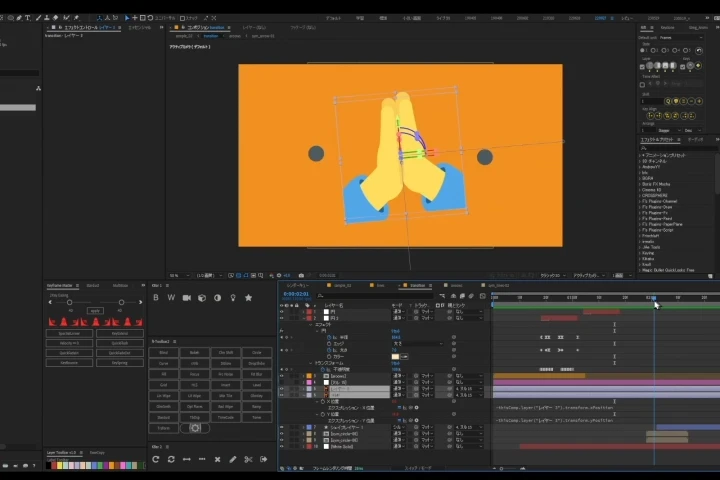Open the レンダーキュー tab
720x480 pixels.
[x=298, y=285]
